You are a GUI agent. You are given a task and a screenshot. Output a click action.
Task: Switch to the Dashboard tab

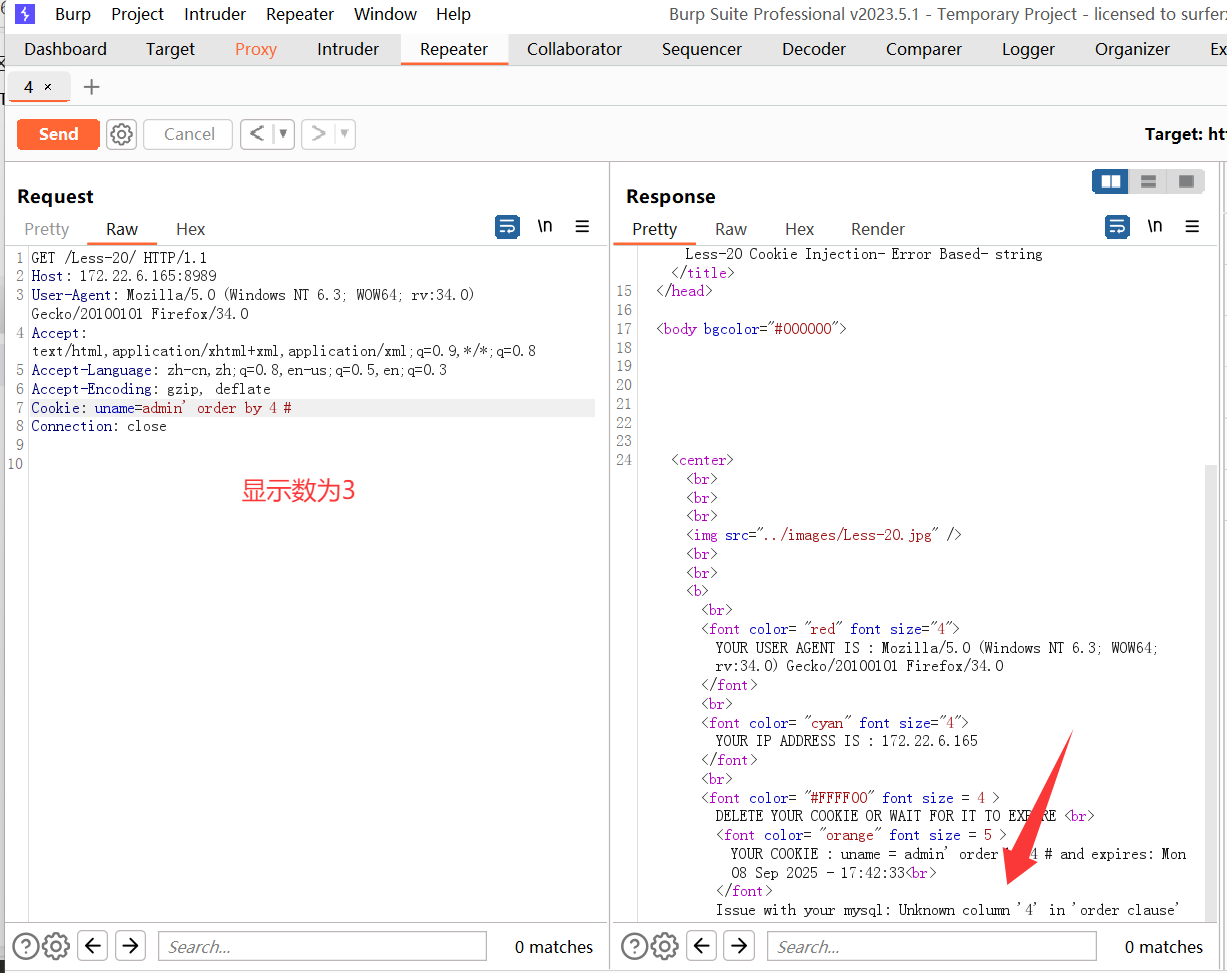tap(65, 49)
